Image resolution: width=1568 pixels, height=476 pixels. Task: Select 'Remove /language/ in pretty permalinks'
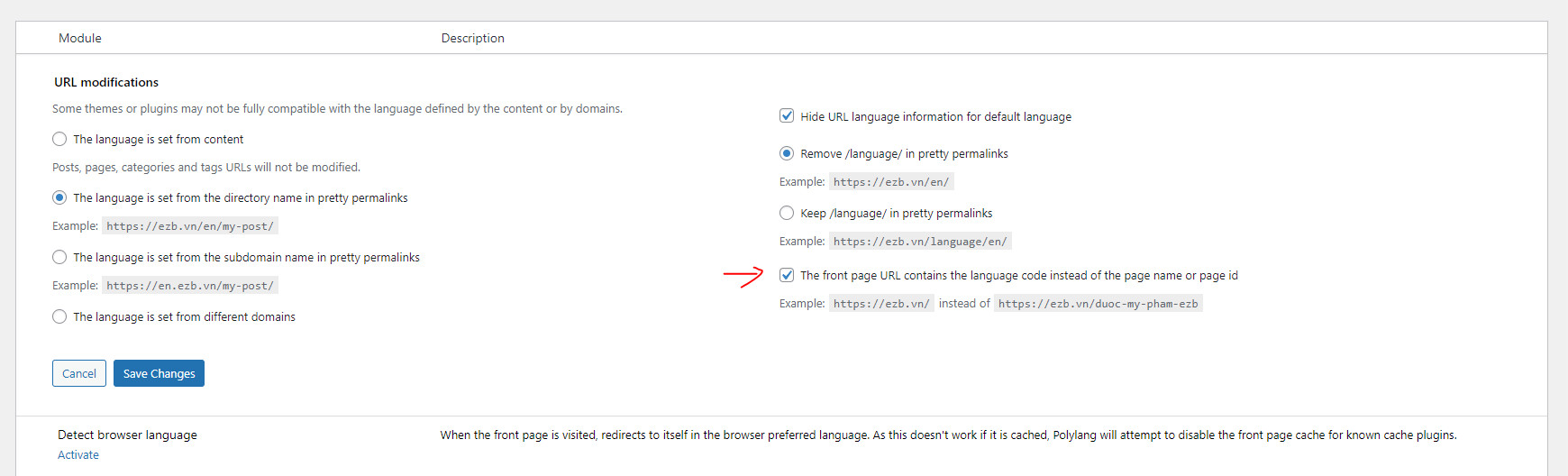[x=787, y=153]
